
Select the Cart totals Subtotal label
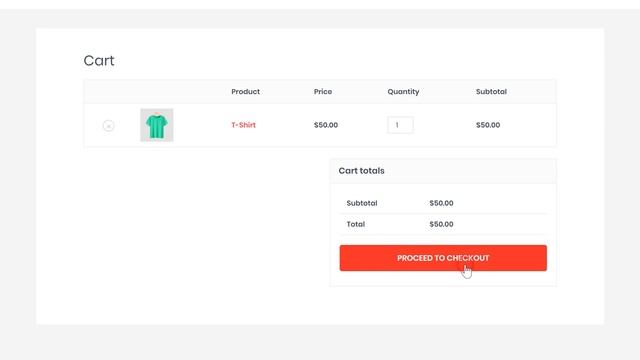[x=362, y=203]
